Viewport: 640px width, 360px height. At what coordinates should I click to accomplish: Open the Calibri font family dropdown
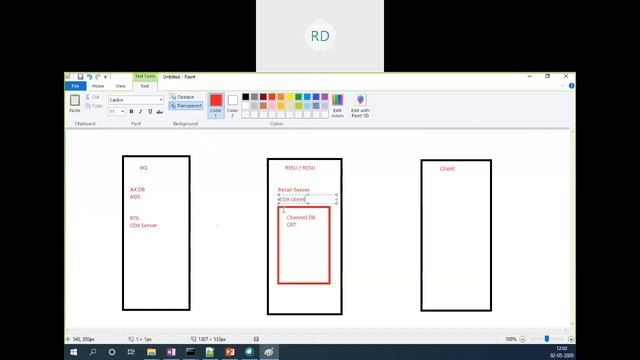click(x=161, y=100)
